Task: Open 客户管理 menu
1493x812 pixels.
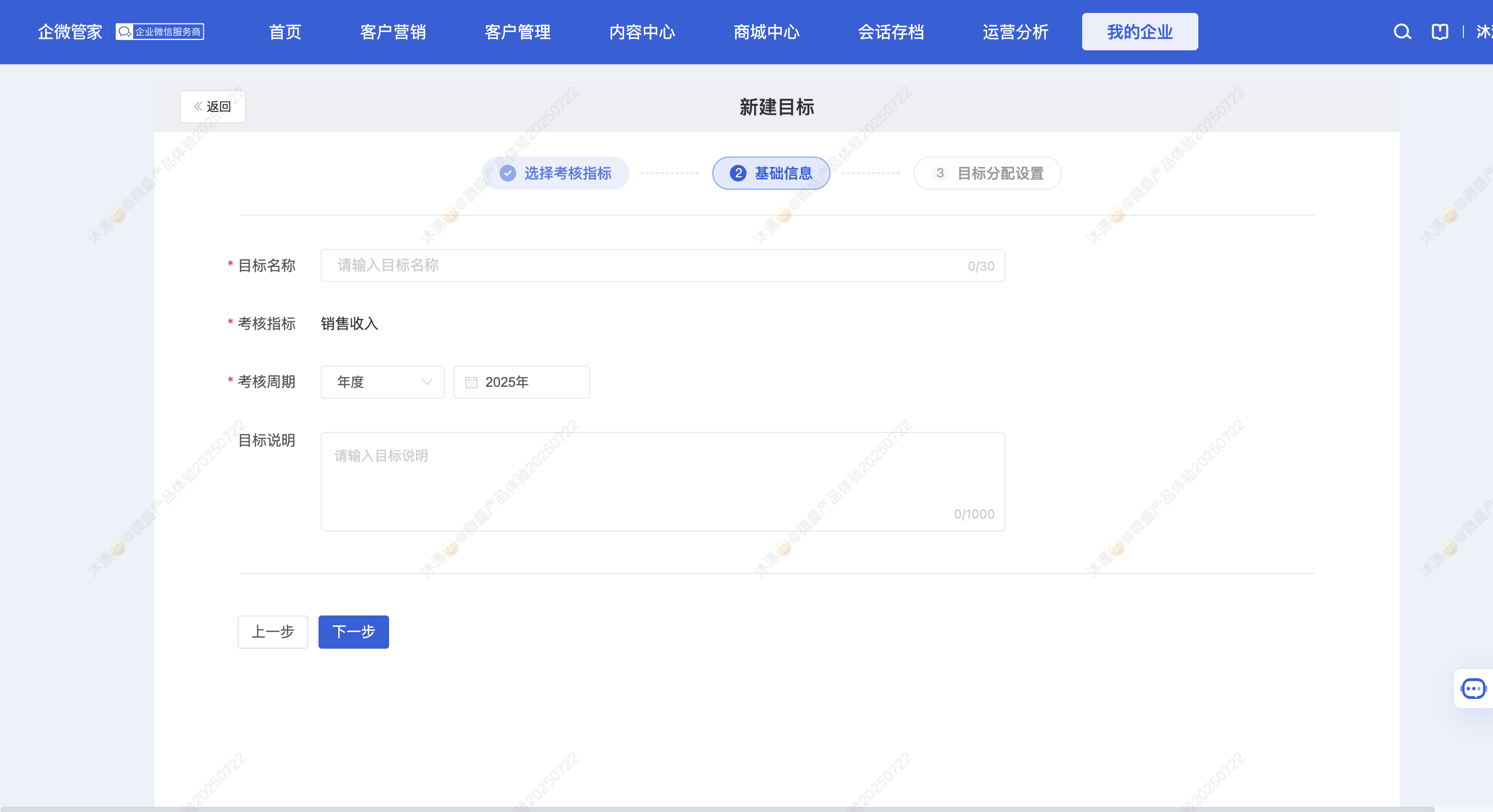Action: coord(518,32)
